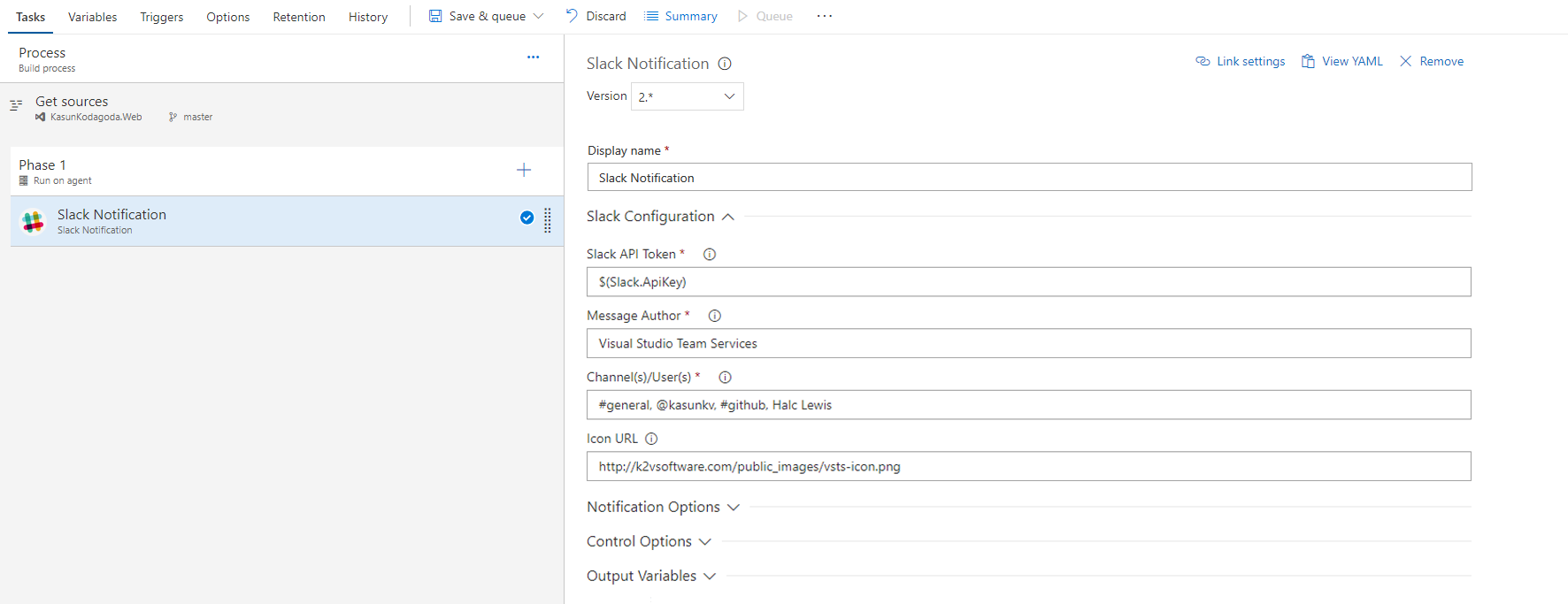This screenshot has width=1568, height=604.
Task: Open the Retention tab
Action: pos(299,17)
